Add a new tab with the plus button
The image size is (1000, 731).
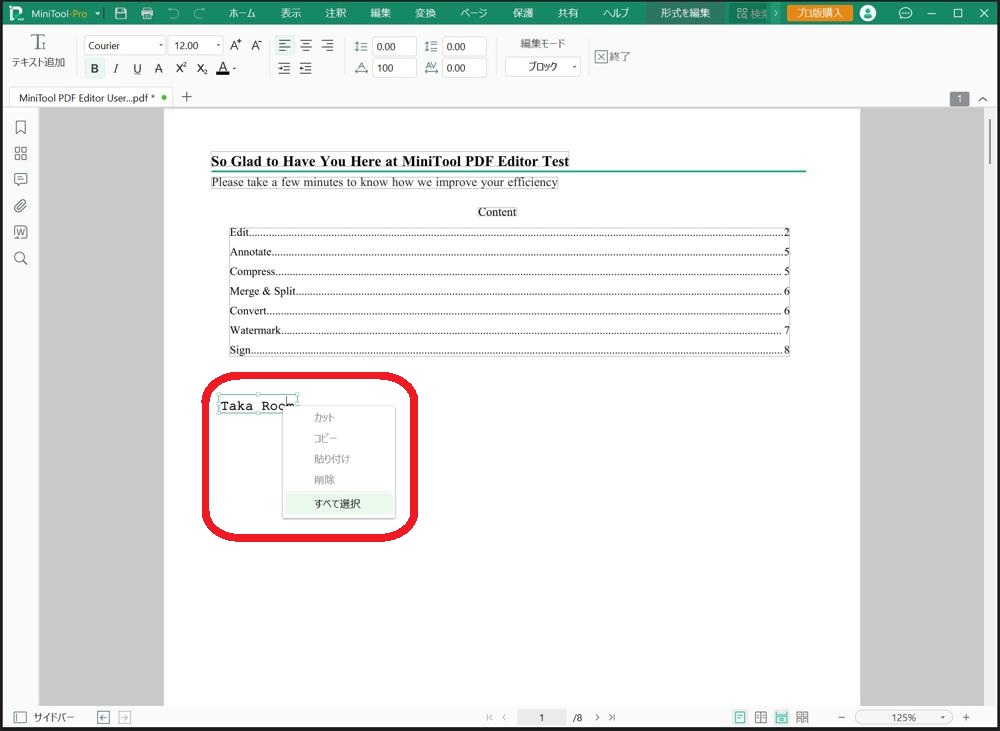[187, 97]
